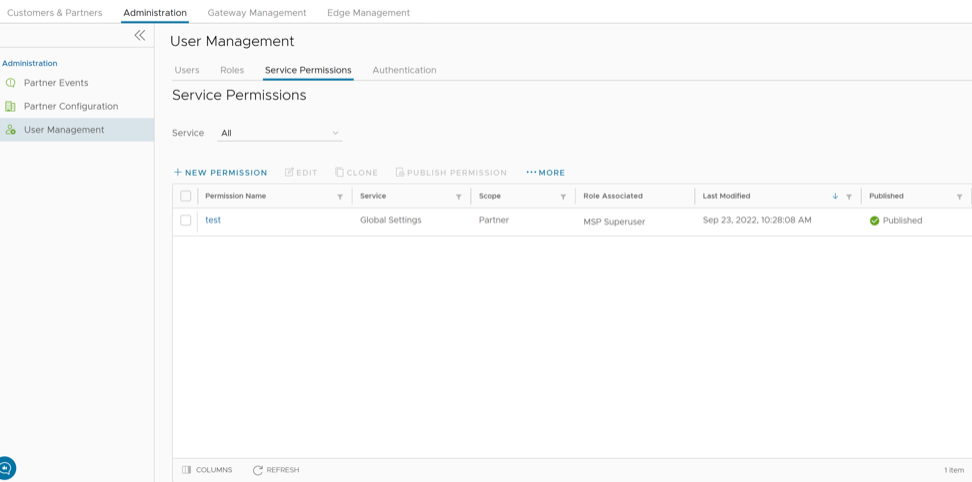Filter the Service column

[x=459, y=197]
